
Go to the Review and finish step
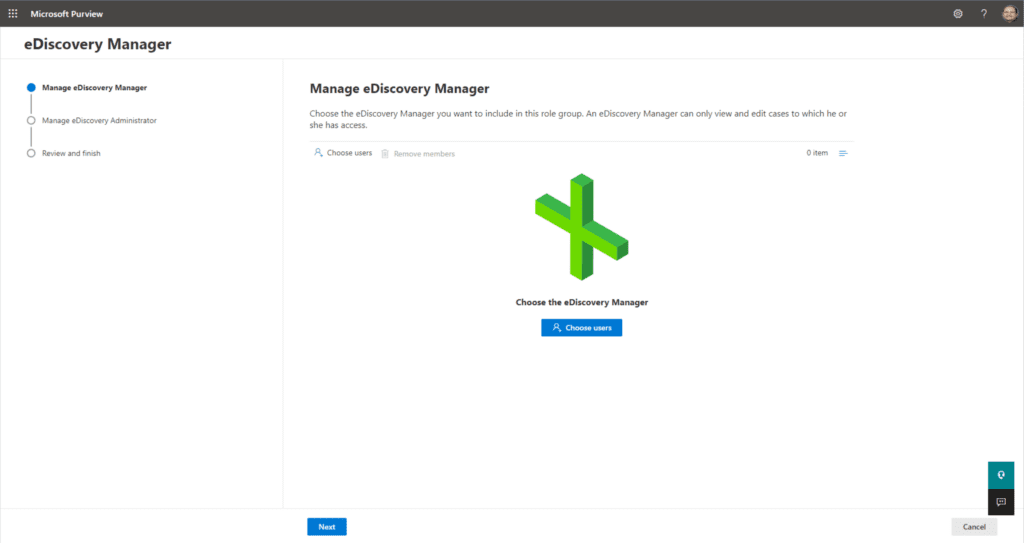(x=63, y=153)
